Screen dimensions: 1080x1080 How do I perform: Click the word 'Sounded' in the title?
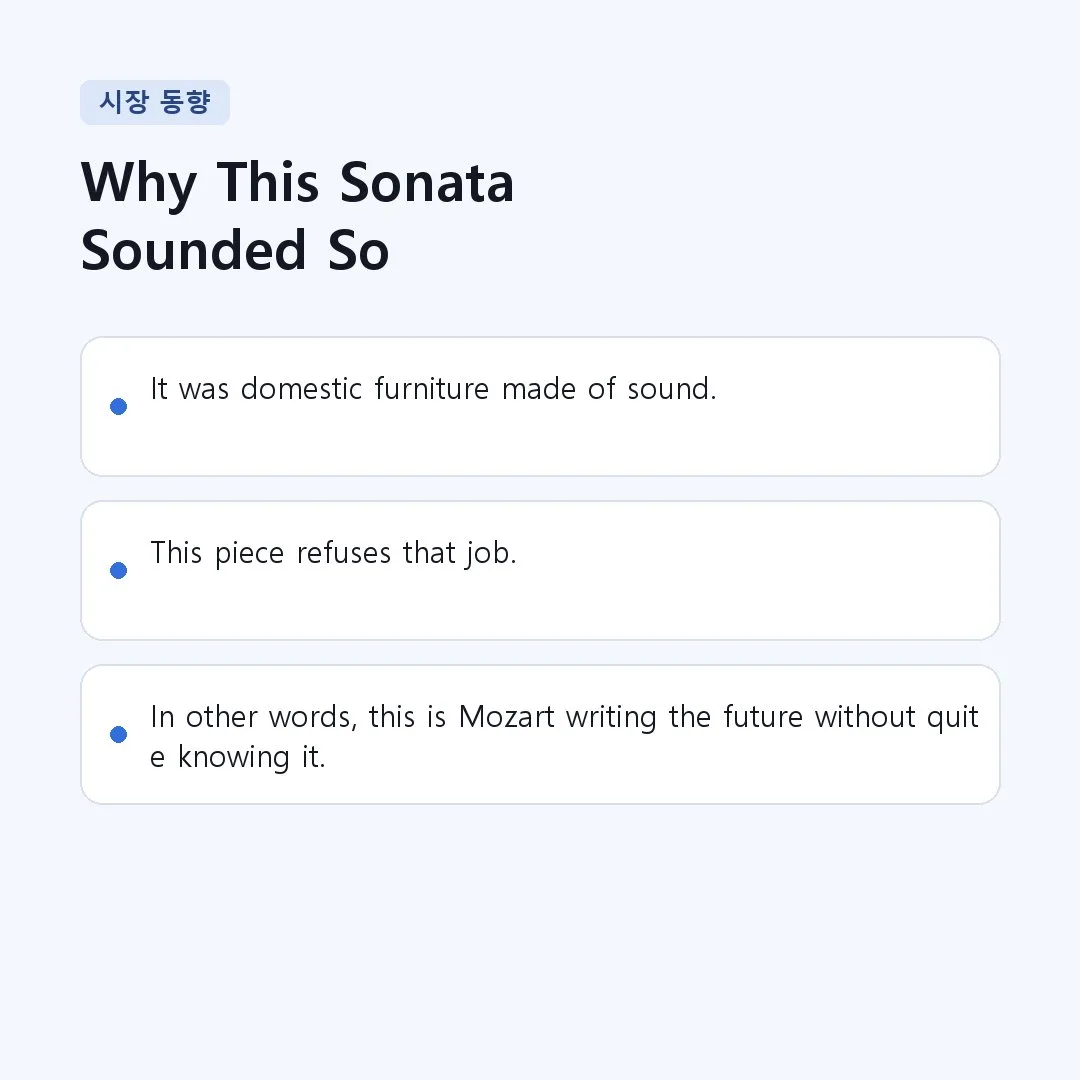click(194, 251)
